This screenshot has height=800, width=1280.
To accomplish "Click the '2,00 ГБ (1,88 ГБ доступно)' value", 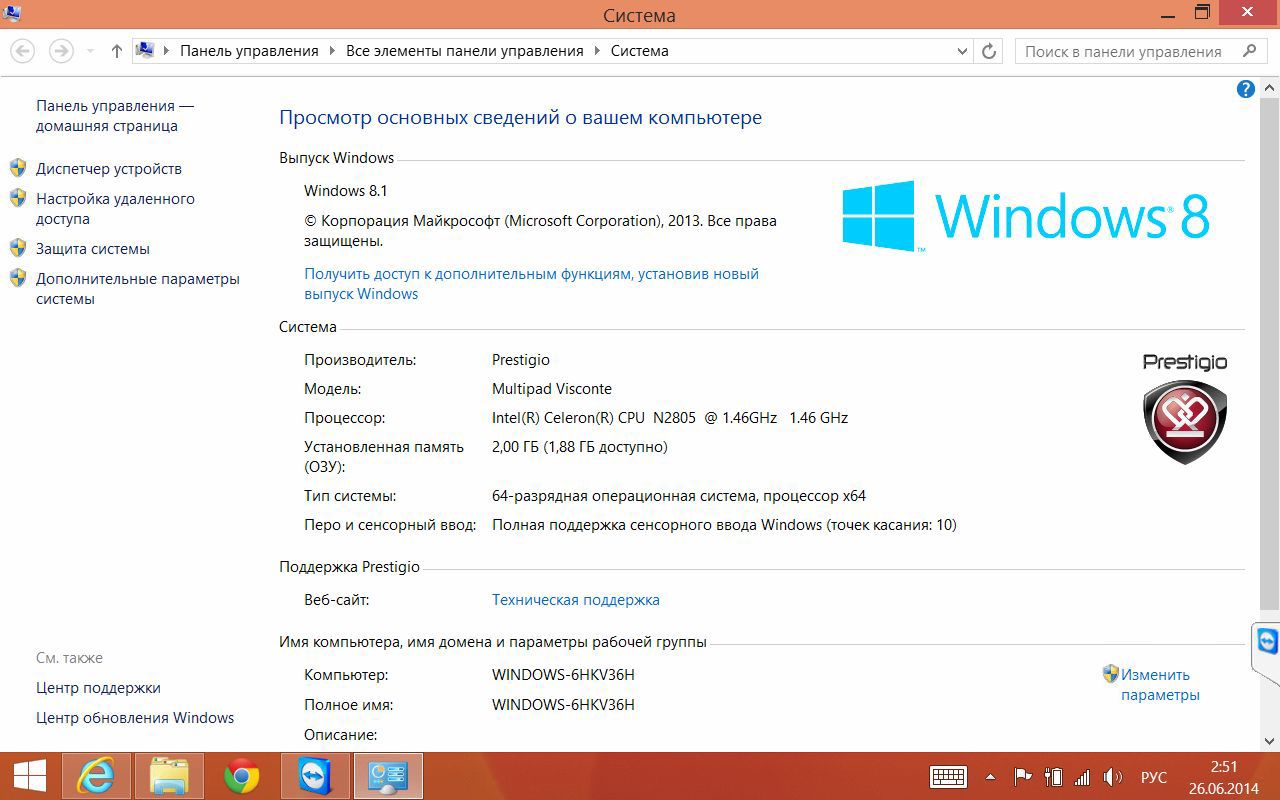I will click(580, 447).
